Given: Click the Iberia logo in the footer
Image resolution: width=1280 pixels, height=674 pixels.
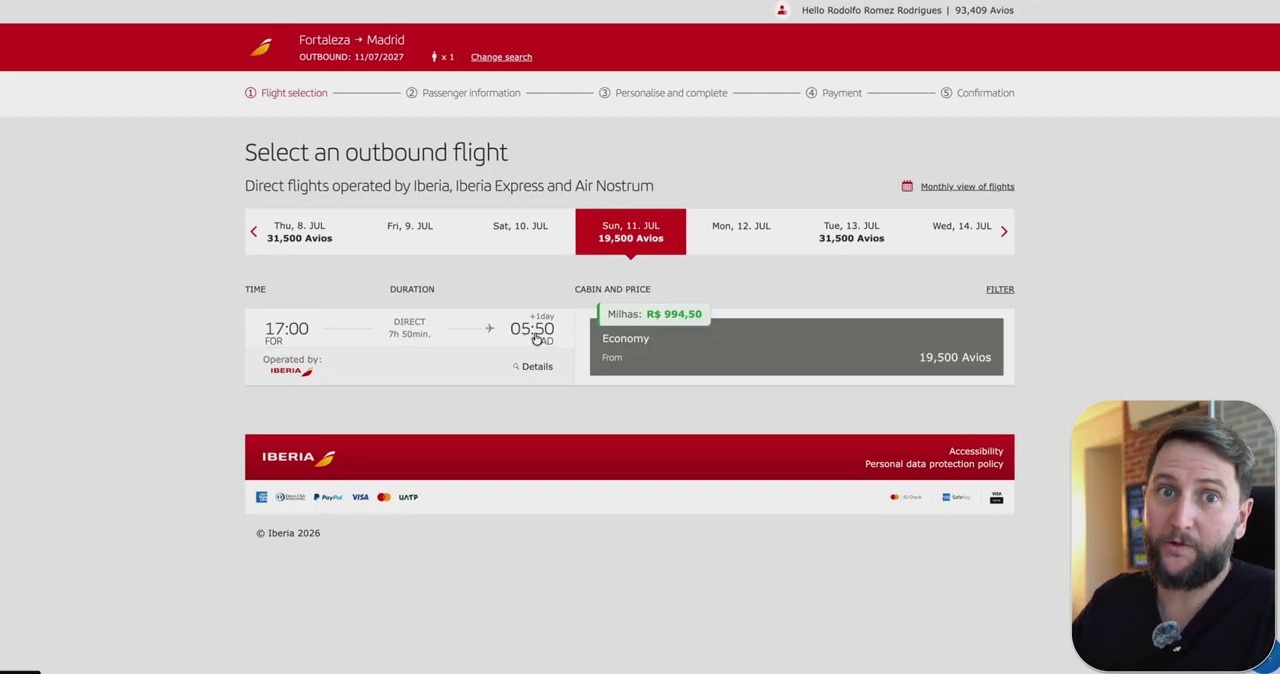Looking at the screenshot, I should (x=298, y=457).
